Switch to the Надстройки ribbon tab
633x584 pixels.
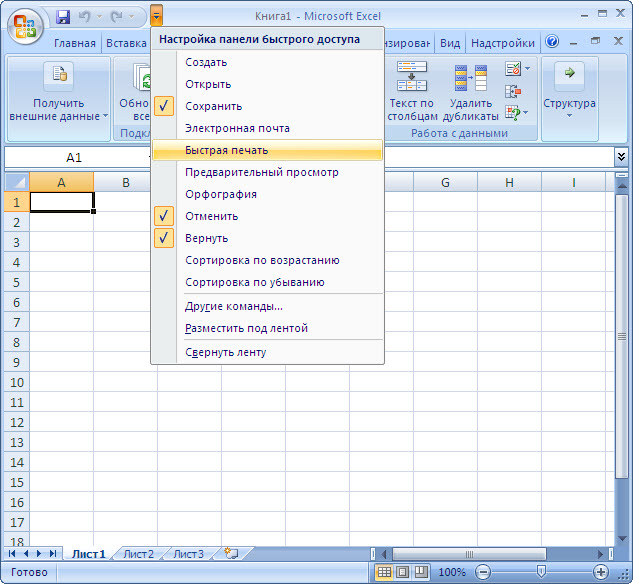503,43
